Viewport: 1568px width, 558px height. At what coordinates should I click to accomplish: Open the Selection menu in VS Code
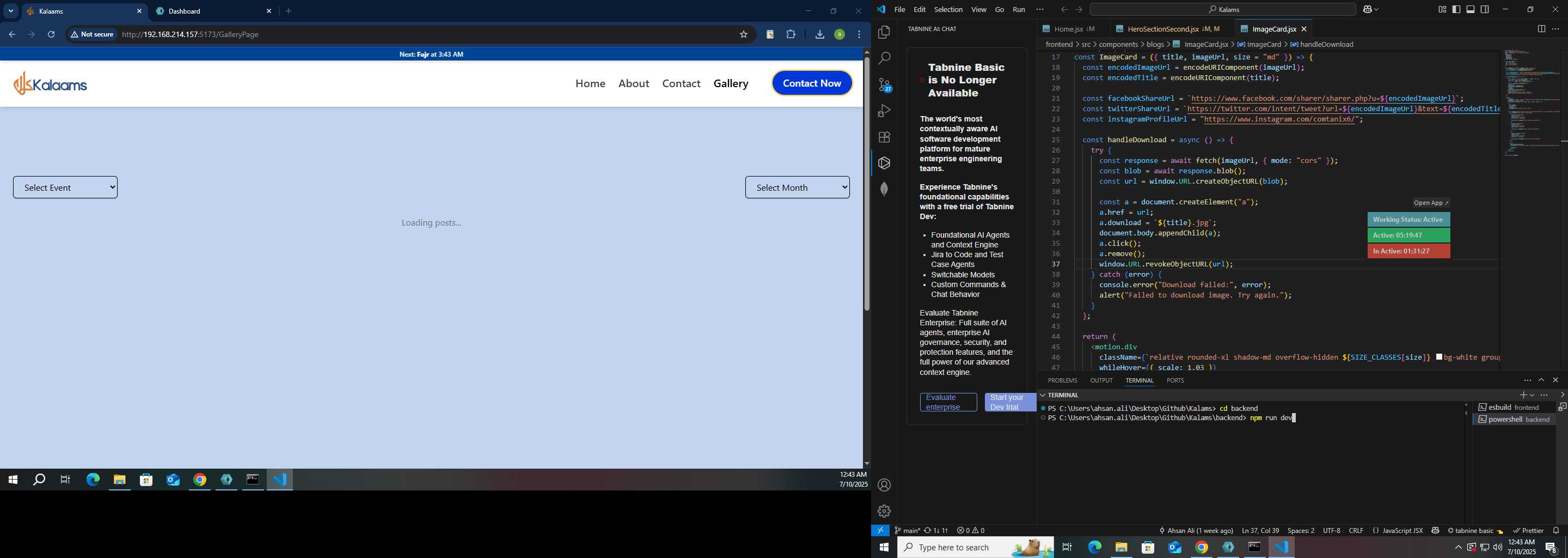point(948,10)
